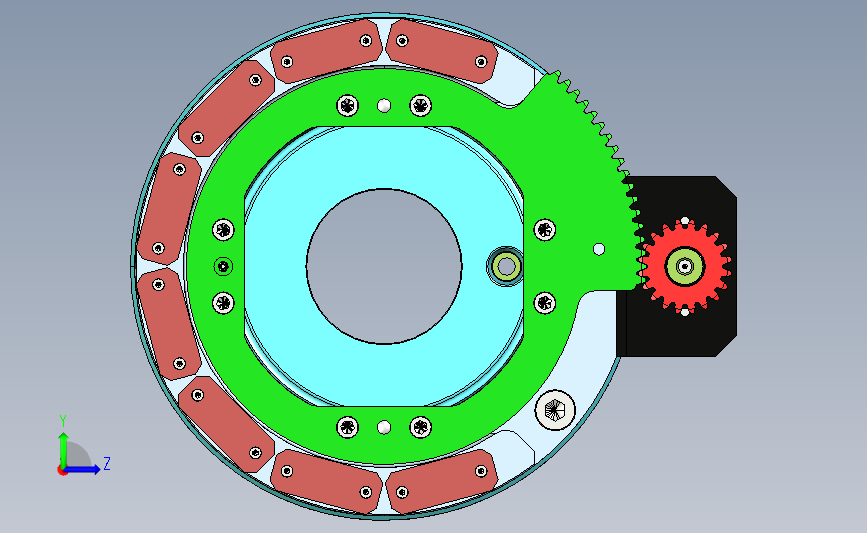This screenshot has height=533, width=867.
Task: Select the hole between the top two Phillips screws
Action: pos(384,106)
